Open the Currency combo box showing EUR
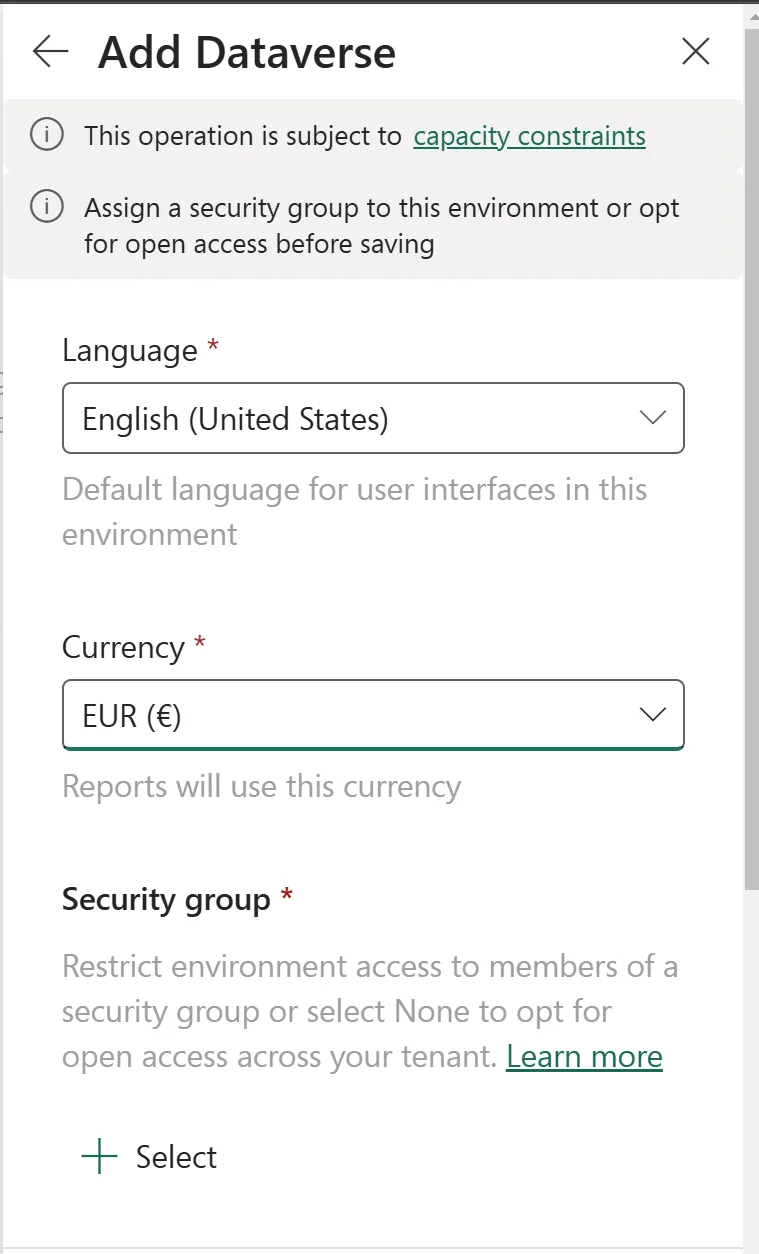The width and height of the screenshot is (759, 1254). [373, 715]
